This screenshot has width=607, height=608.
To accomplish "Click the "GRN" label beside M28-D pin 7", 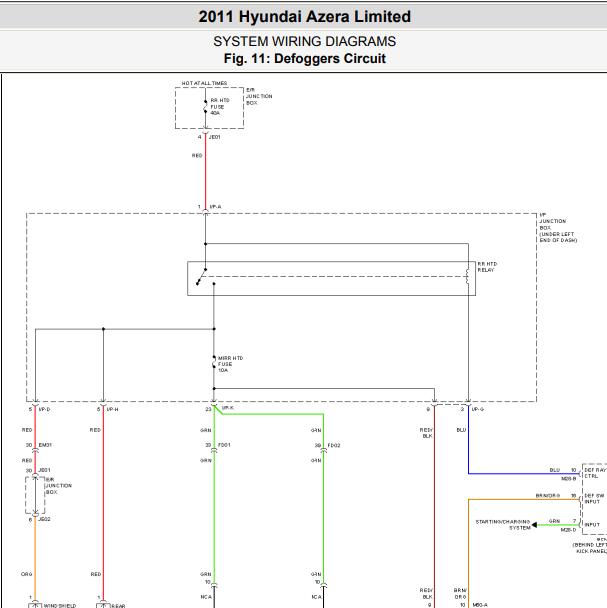I will coord(554,521).
